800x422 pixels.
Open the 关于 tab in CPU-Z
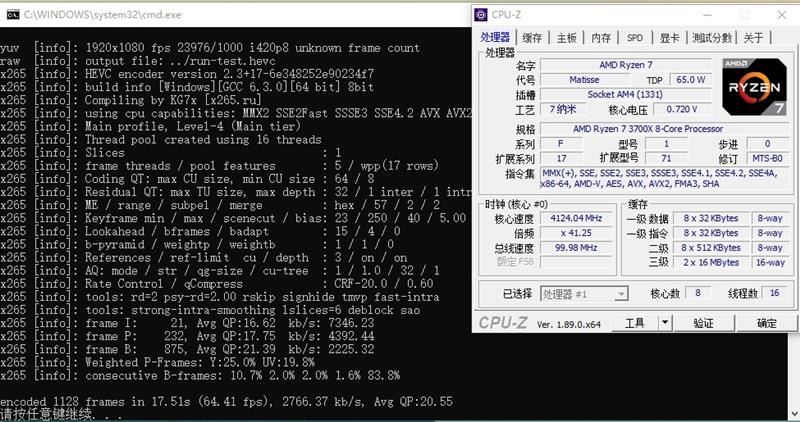(753, 38)
